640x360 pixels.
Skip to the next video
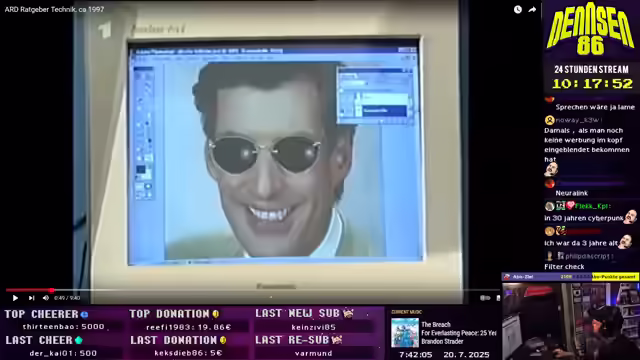point(31,298)
